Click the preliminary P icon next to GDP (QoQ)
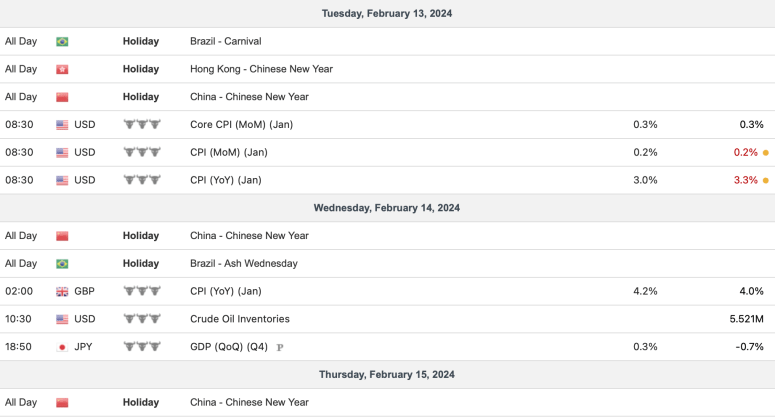The width and height of the screenshot is (775, 420). pyautogui.click(x=280, y=348)
